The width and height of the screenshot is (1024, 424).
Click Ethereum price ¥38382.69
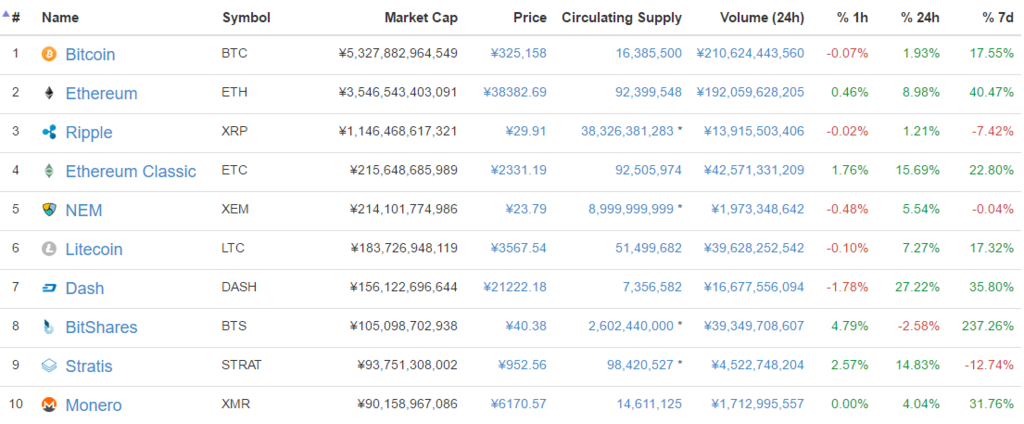(x=515, y=92)
